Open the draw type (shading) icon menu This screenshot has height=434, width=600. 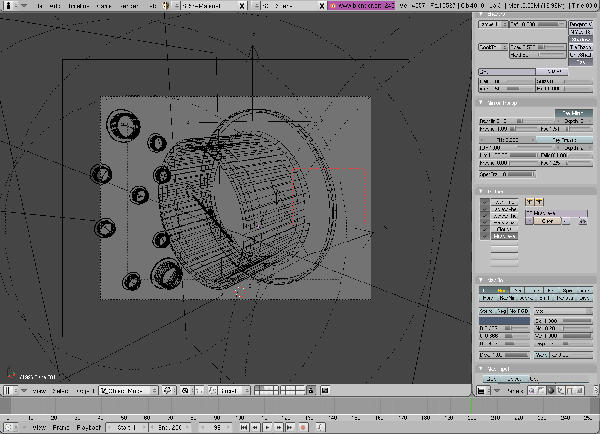[167, 391]
